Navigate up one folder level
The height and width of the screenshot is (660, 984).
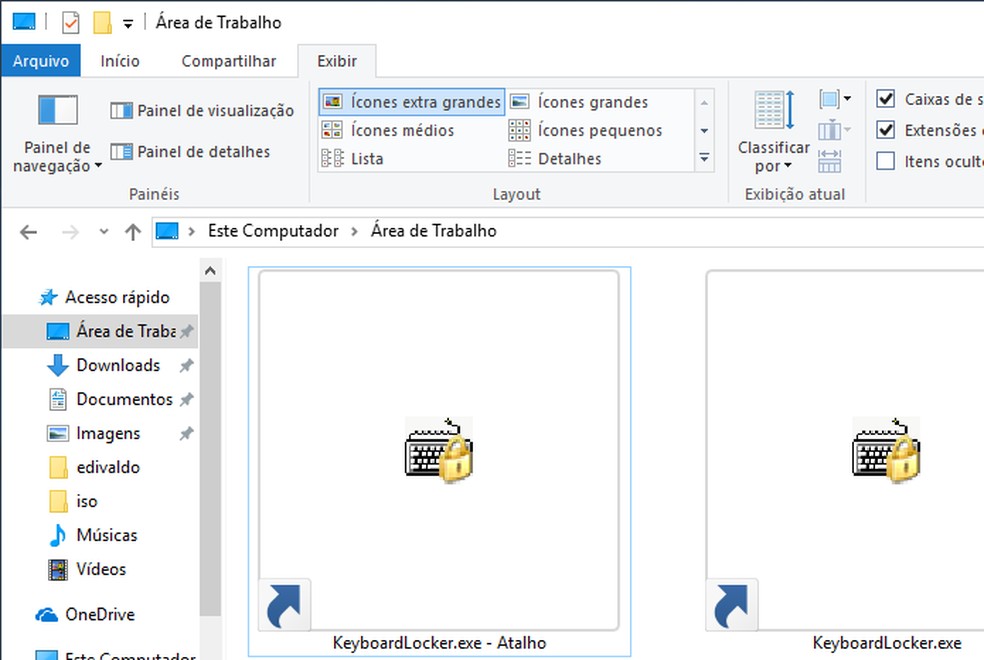(132, 231)
